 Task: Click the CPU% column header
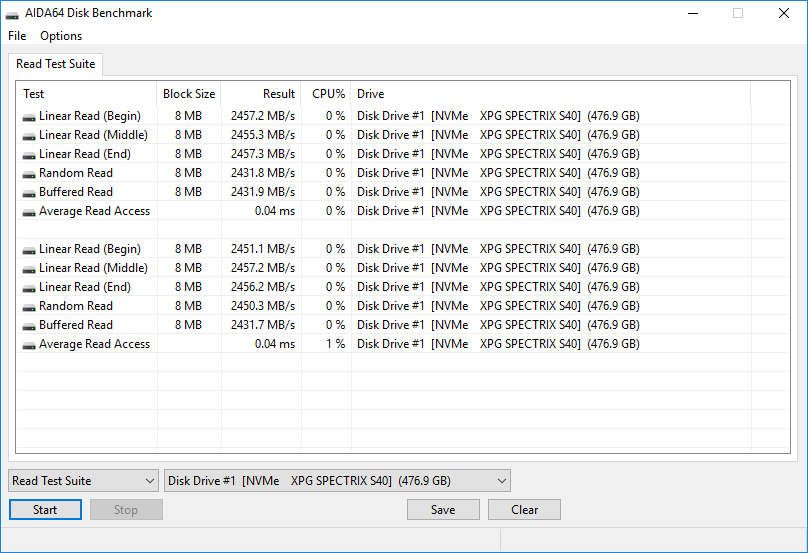pyautogui.click(x=328, y=94)
